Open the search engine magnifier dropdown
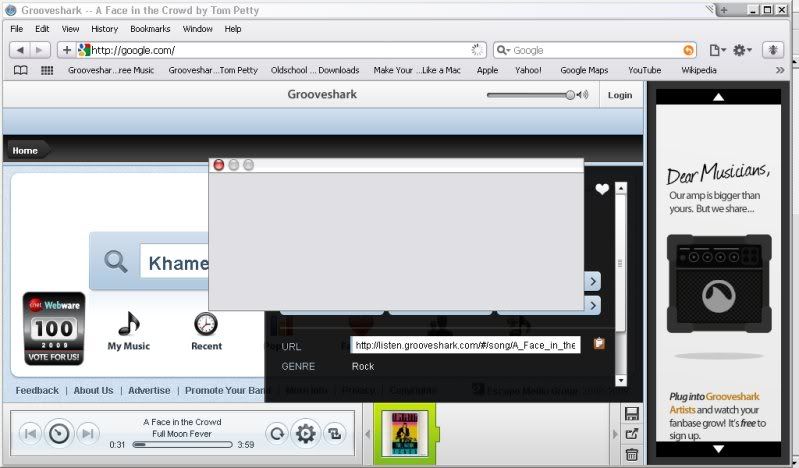The height and width of the screenshot is (468, 799). click(x=503, y=50)
